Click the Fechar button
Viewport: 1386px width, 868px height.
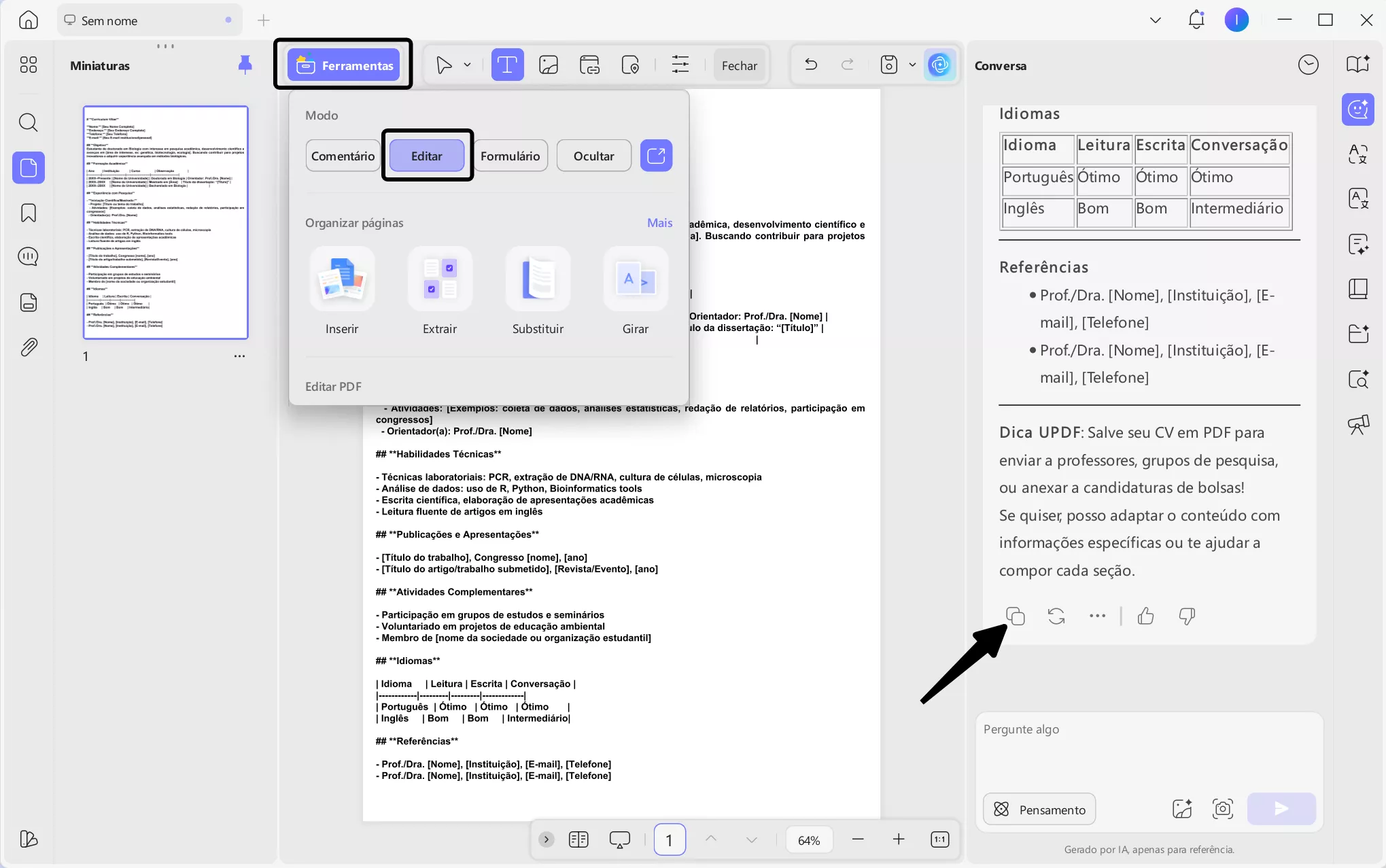point(740,65)
